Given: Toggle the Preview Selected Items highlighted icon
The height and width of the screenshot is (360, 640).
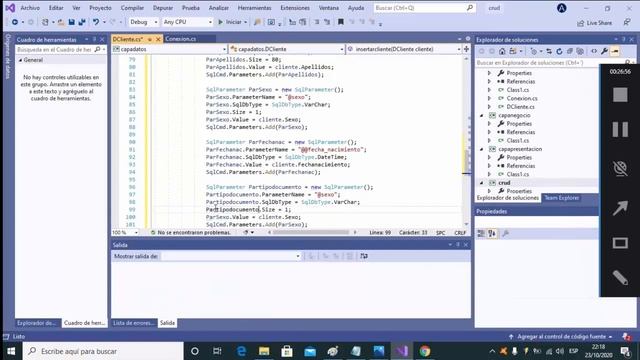Looking at the screenshot, I should [615, 51].
